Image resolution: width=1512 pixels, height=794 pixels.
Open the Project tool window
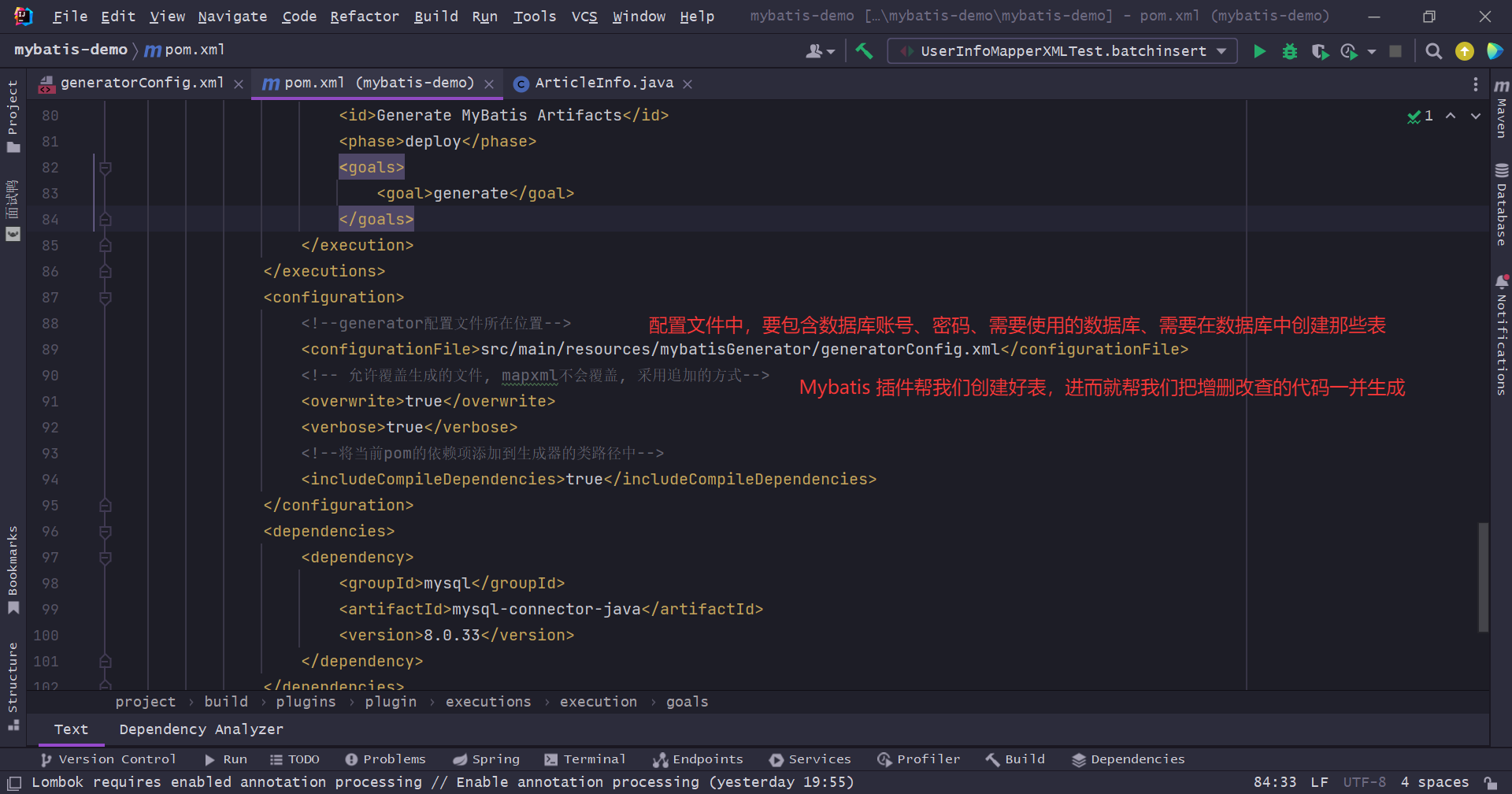[13, 116]
